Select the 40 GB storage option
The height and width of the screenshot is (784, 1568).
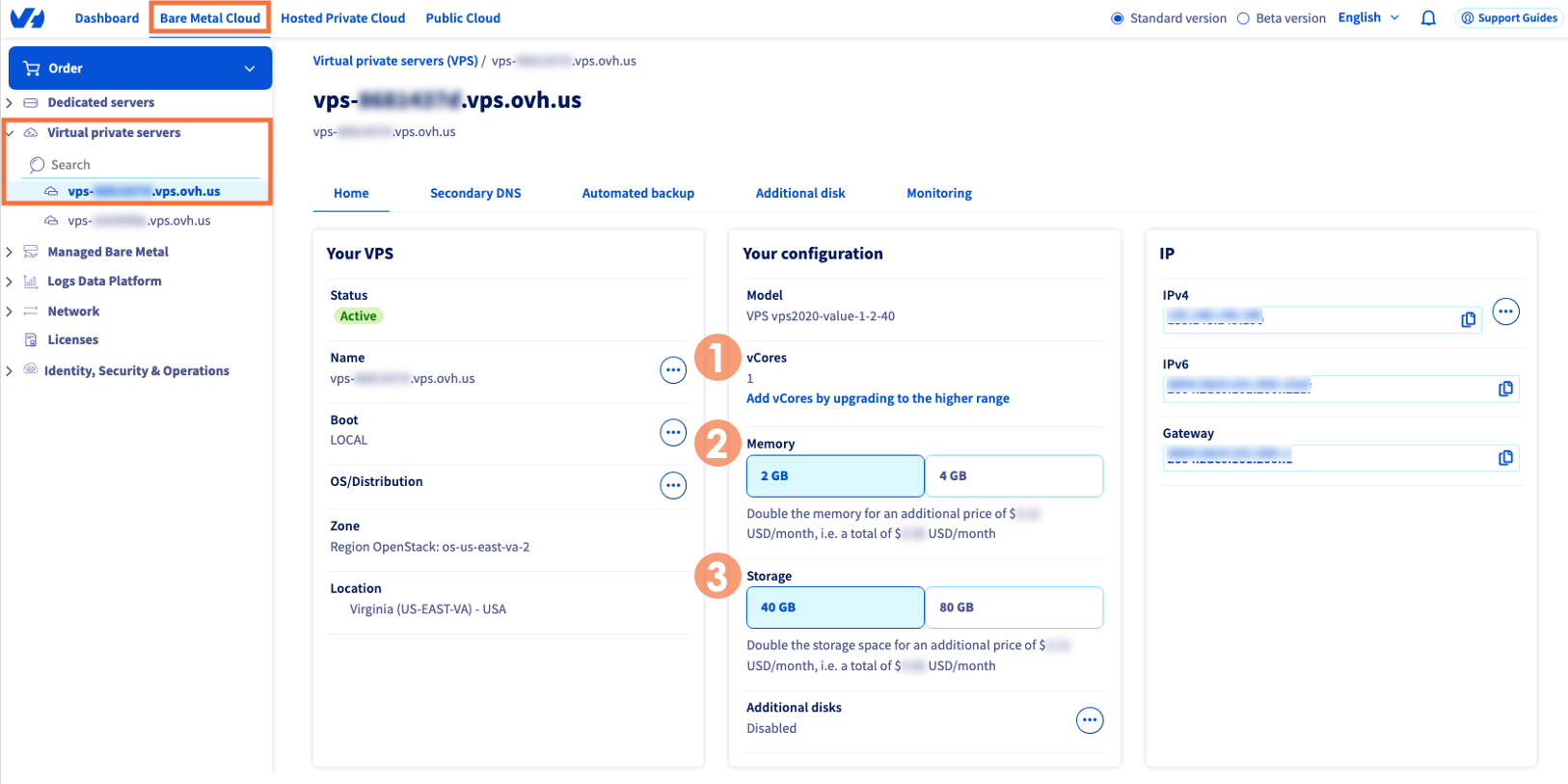(x=835, y=608)
